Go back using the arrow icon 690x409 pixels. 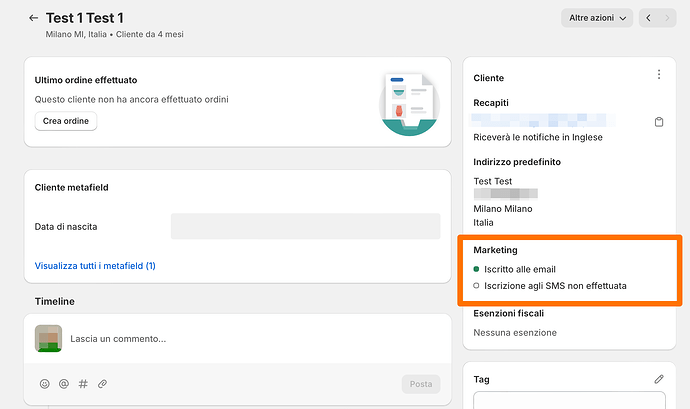tap(34, 18)
